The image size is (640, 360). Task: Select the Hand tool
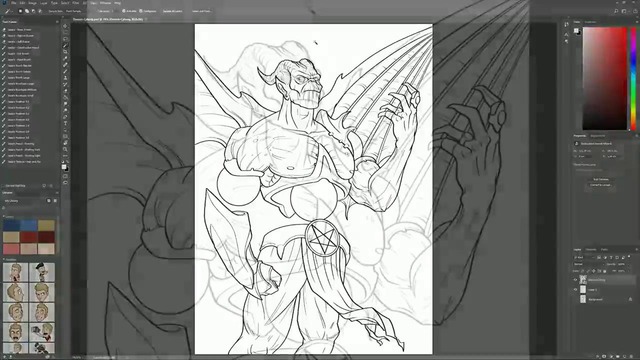65,143
